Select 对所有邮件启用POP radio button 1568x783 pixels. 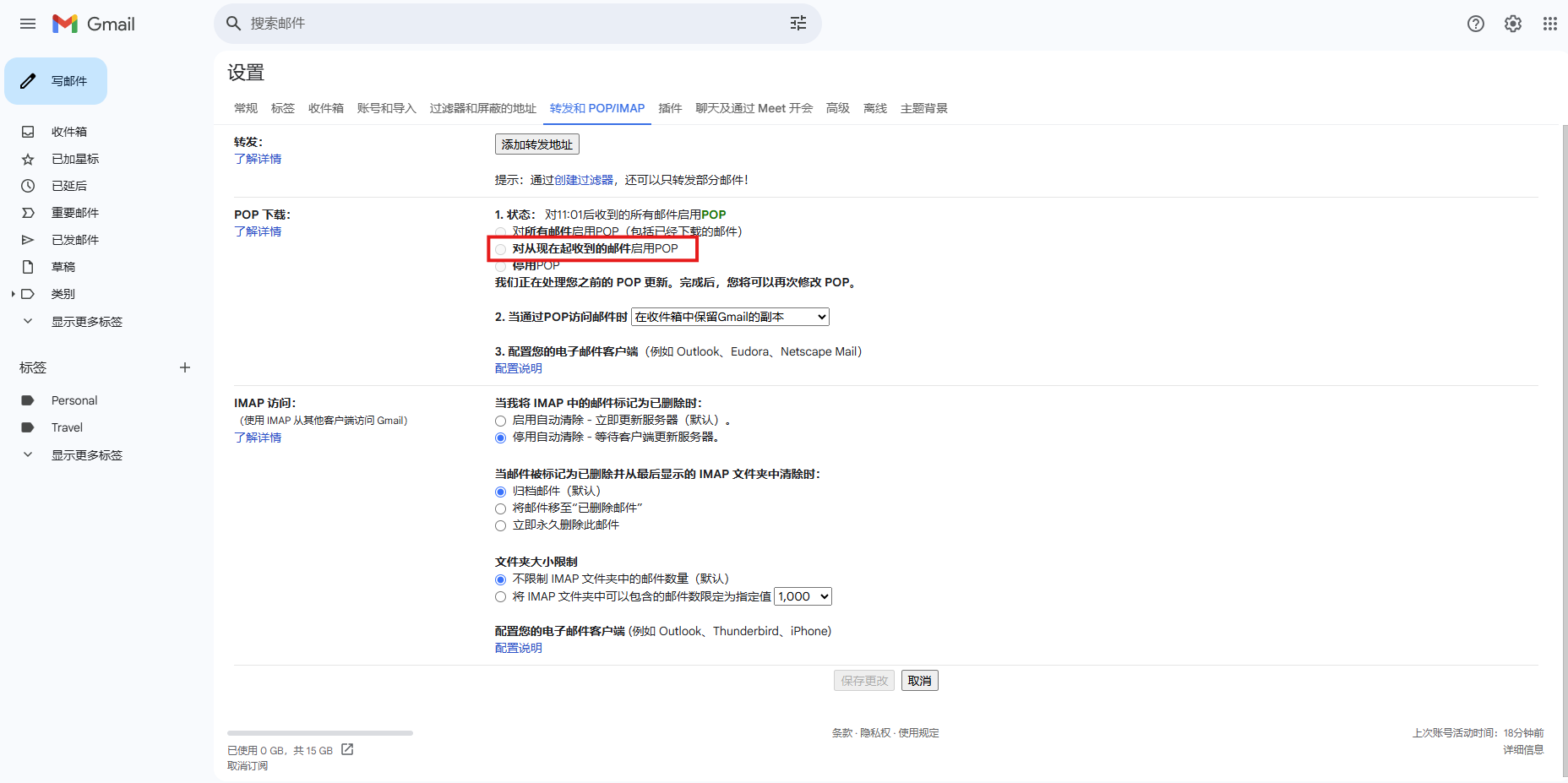pyautogui.click(x=500, y=231)
